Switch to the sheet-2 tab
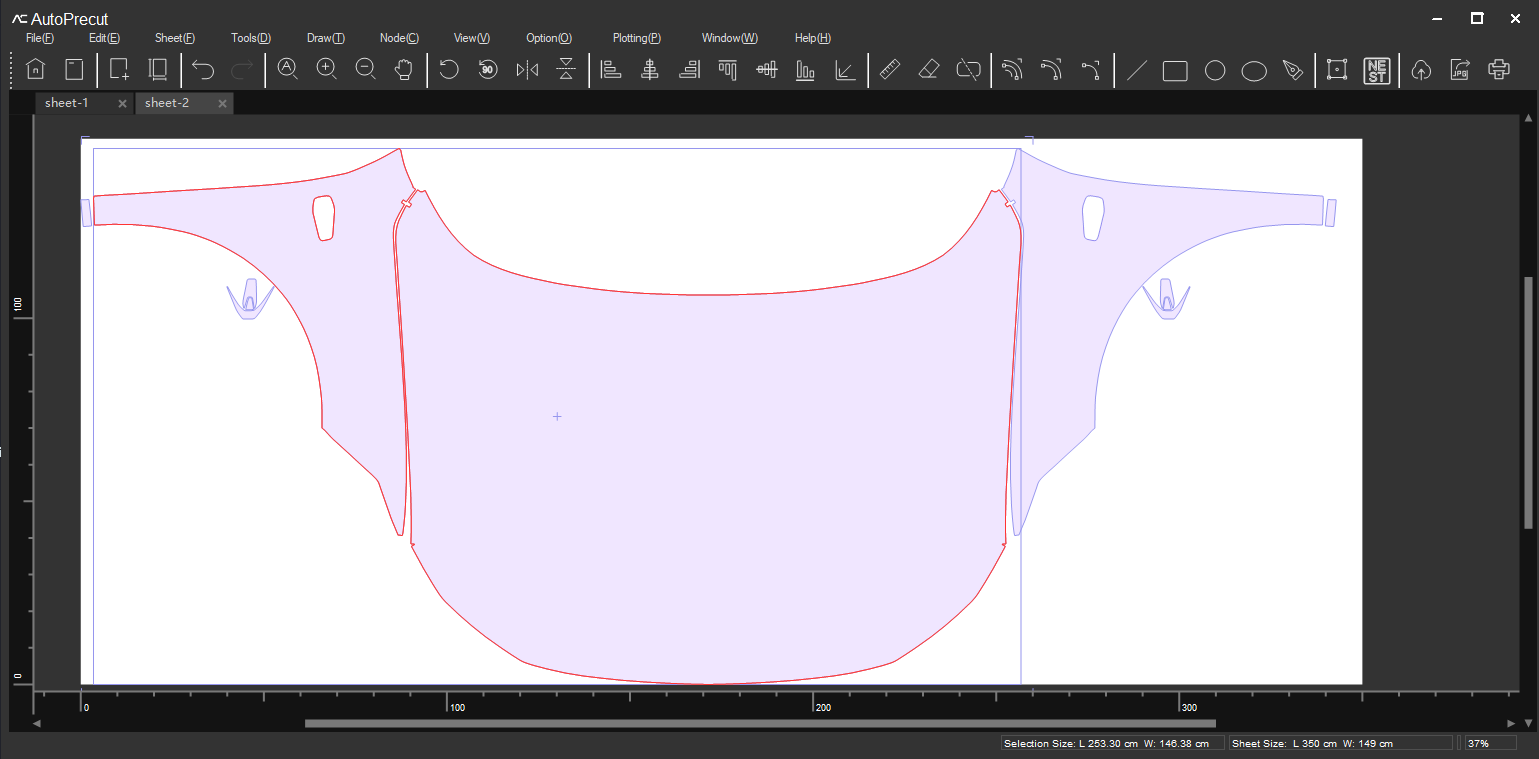The height and width of the screenshot is (759, 1539). tap(167, 103)
